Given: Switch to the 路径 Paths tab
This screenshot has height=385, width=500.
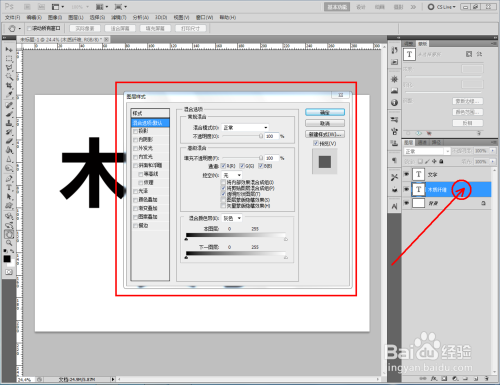Looking at the screenshot, I should click(x=436, y=142).
